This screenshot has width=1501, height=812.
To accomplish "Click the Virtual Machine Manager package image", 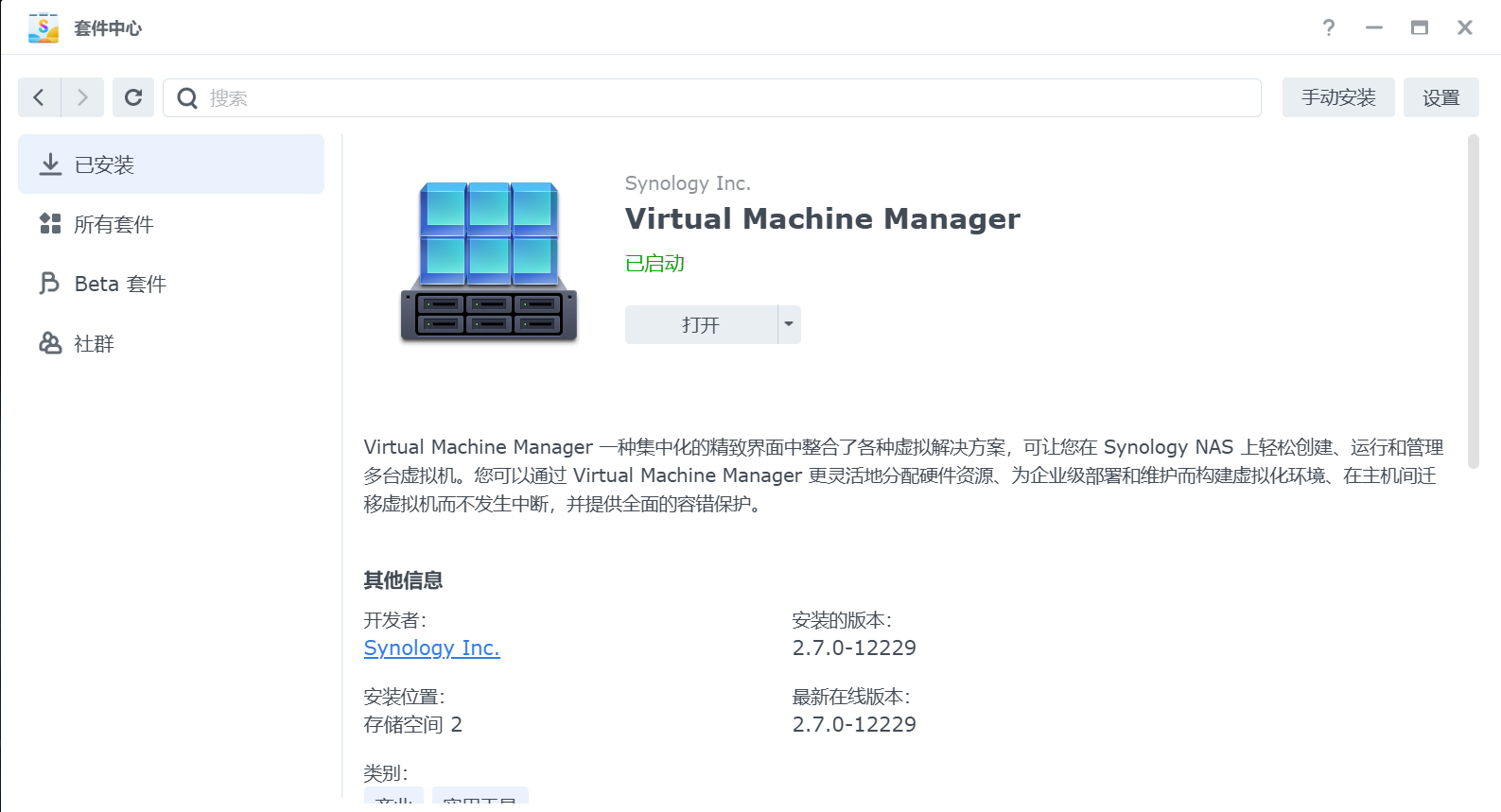I will click(x=489, y=262).
